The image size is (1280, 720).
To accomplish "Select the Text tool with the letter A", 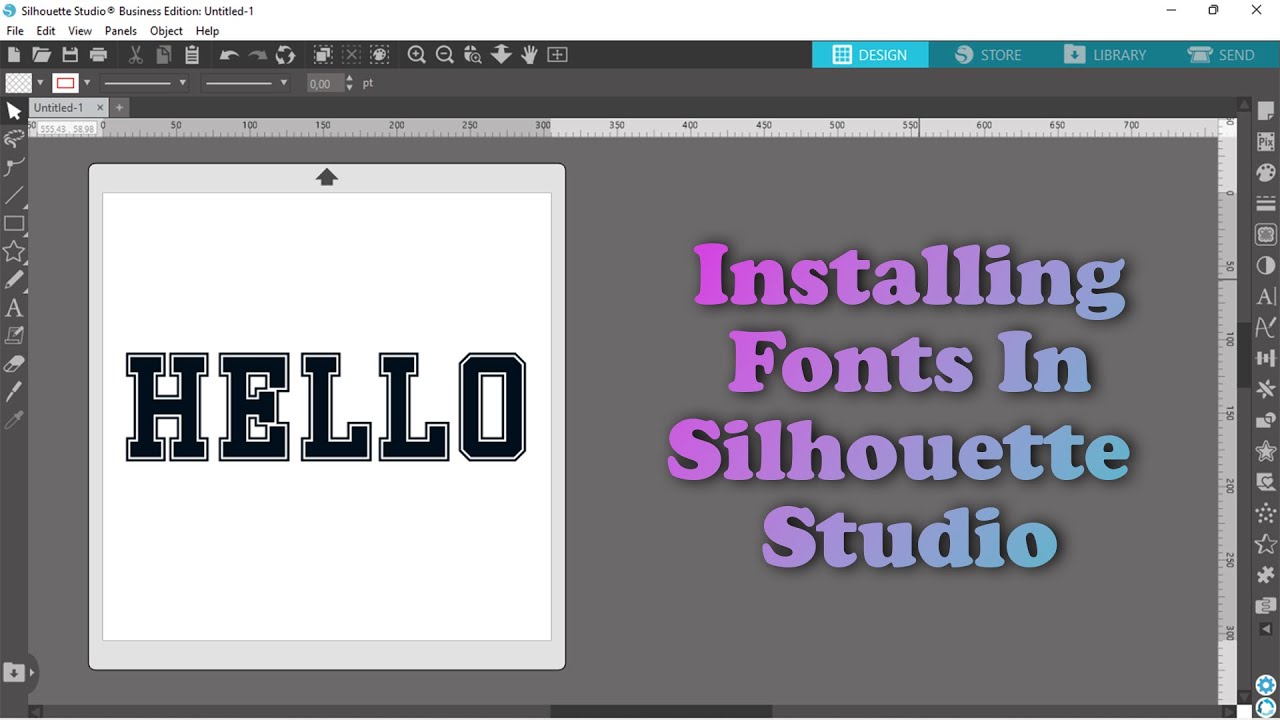I will (x=14, y=308).
